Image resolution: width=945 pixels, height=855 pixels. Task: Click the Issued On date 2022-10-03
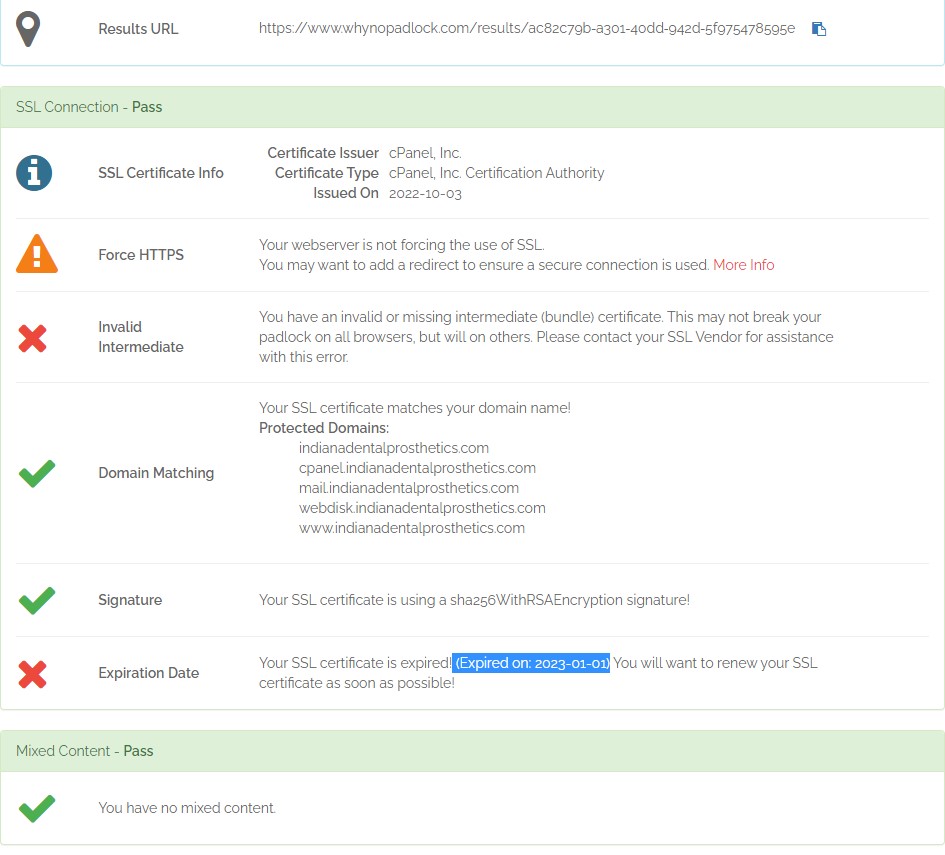[425, 193]
